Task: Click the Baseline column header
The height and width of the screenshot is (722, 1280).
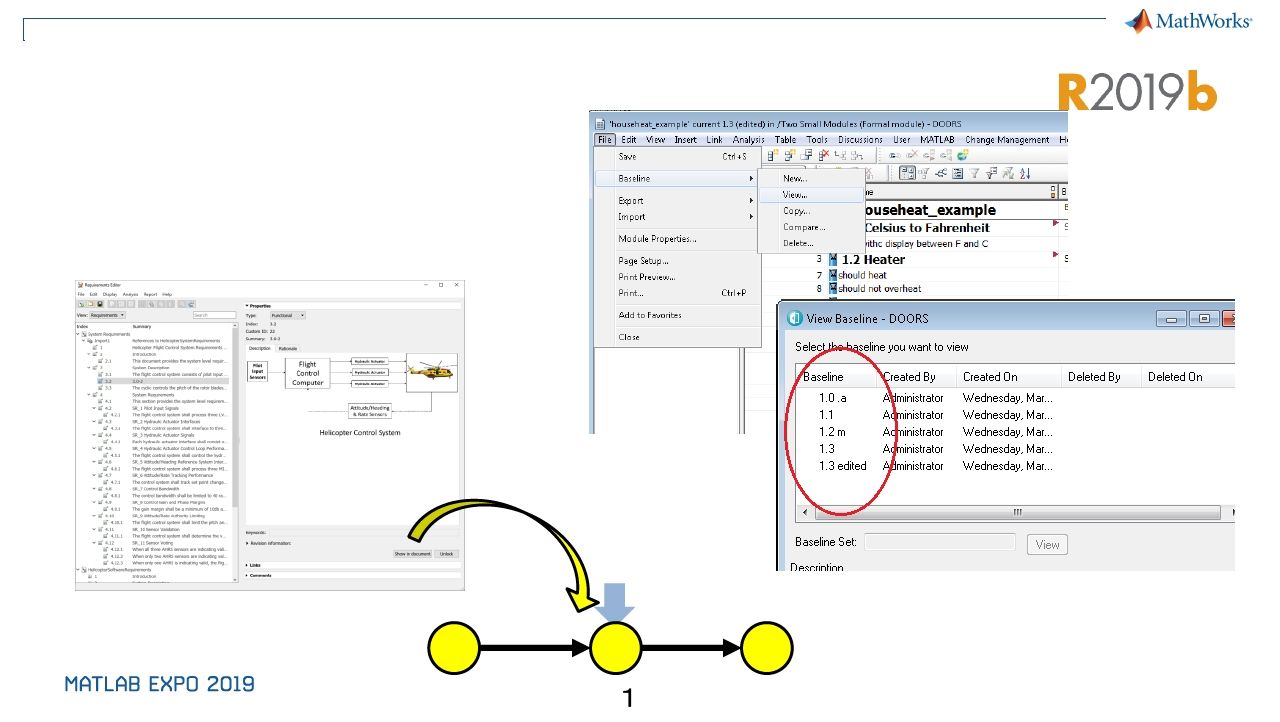Action: coord(837,377)
